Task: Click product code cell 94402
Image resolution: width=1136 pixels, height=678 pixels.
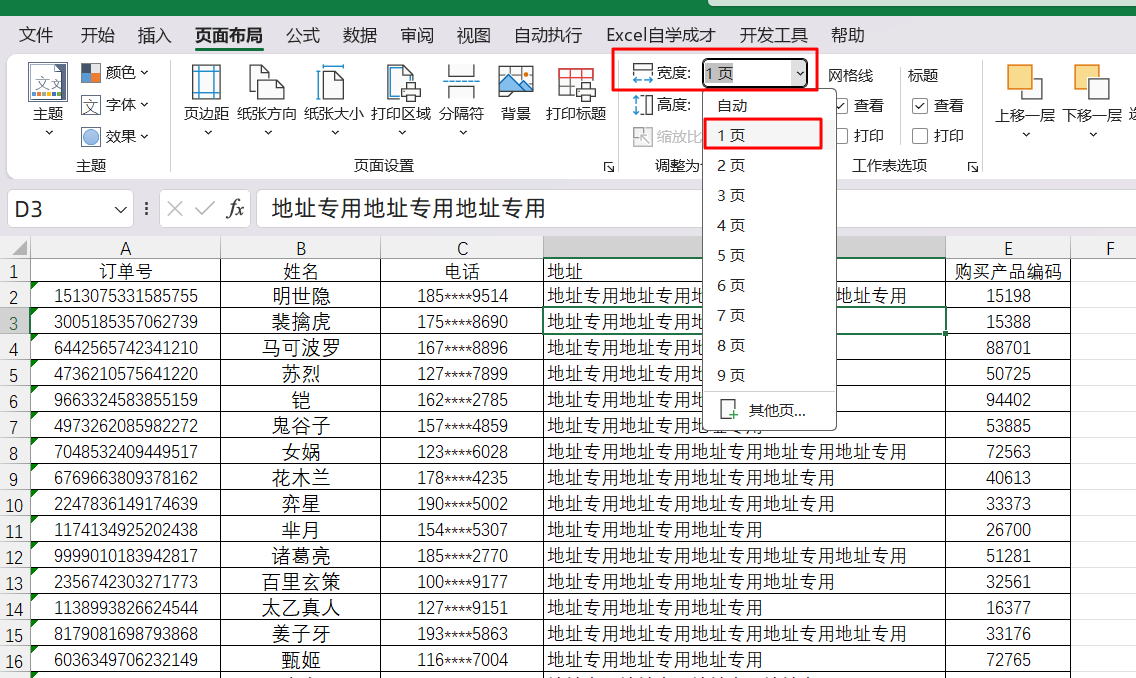Action: pos(1008,400)
